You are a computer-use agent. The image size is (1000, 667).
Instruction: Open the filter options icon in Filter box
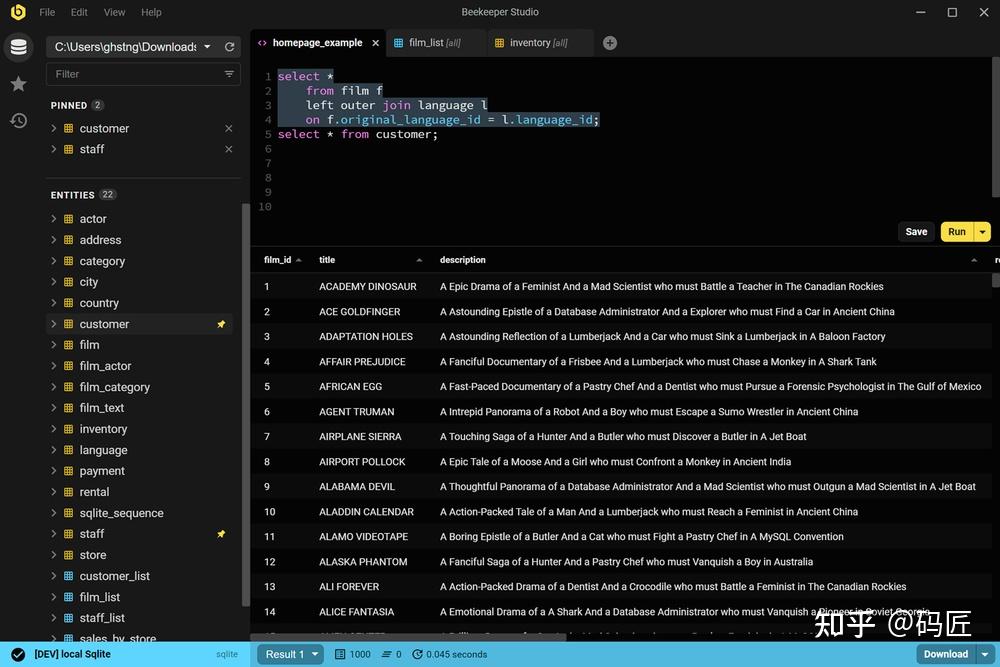228,73
